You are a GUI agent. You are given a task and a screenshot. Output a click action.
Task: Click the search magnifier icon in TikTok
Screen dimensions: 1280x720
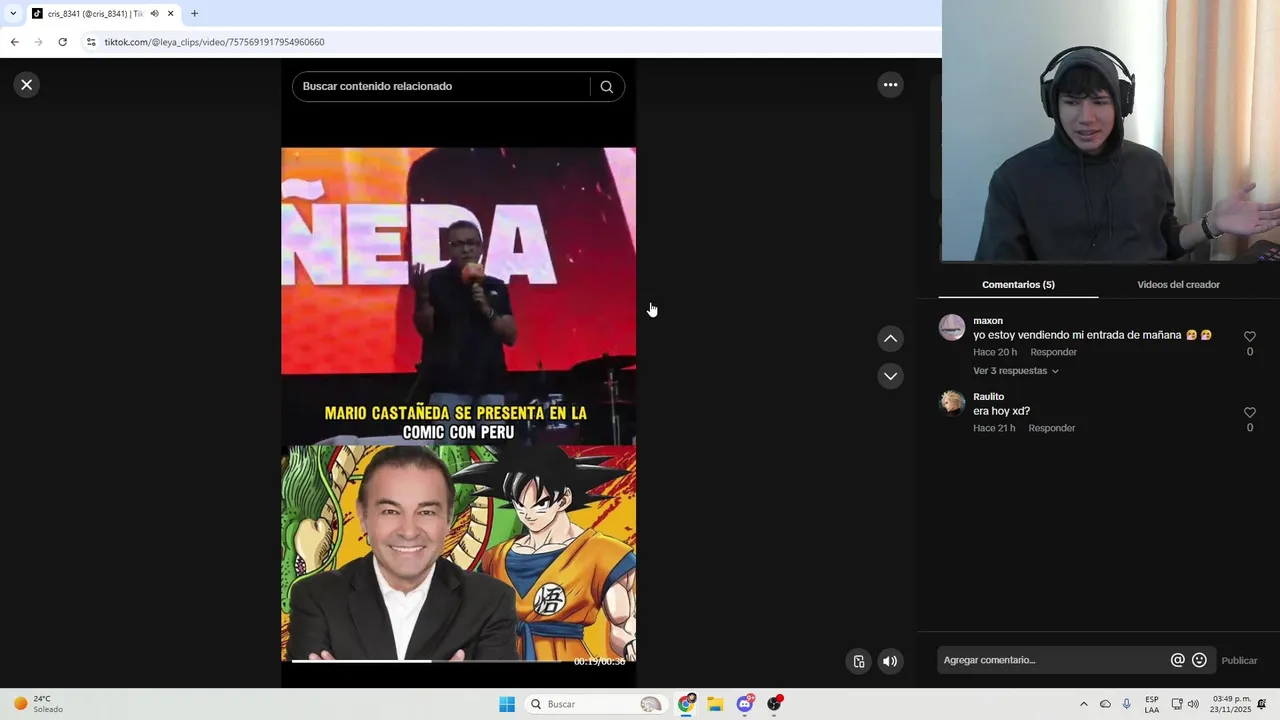[x=606, y=87]
